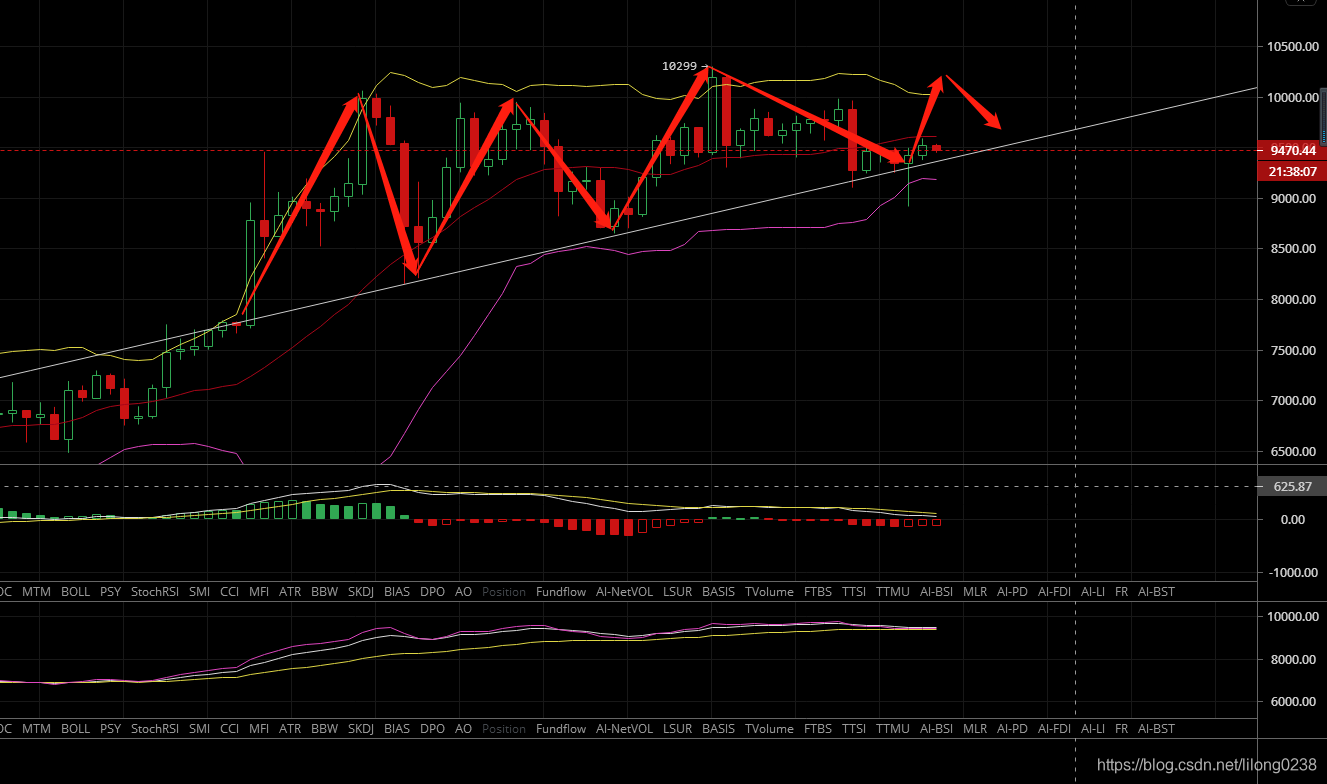Viewport: 1327px width, 784px height.
Task: Select LSUR tab in middle indicator row
Action: pyautogui.click(x=677, y=592)
